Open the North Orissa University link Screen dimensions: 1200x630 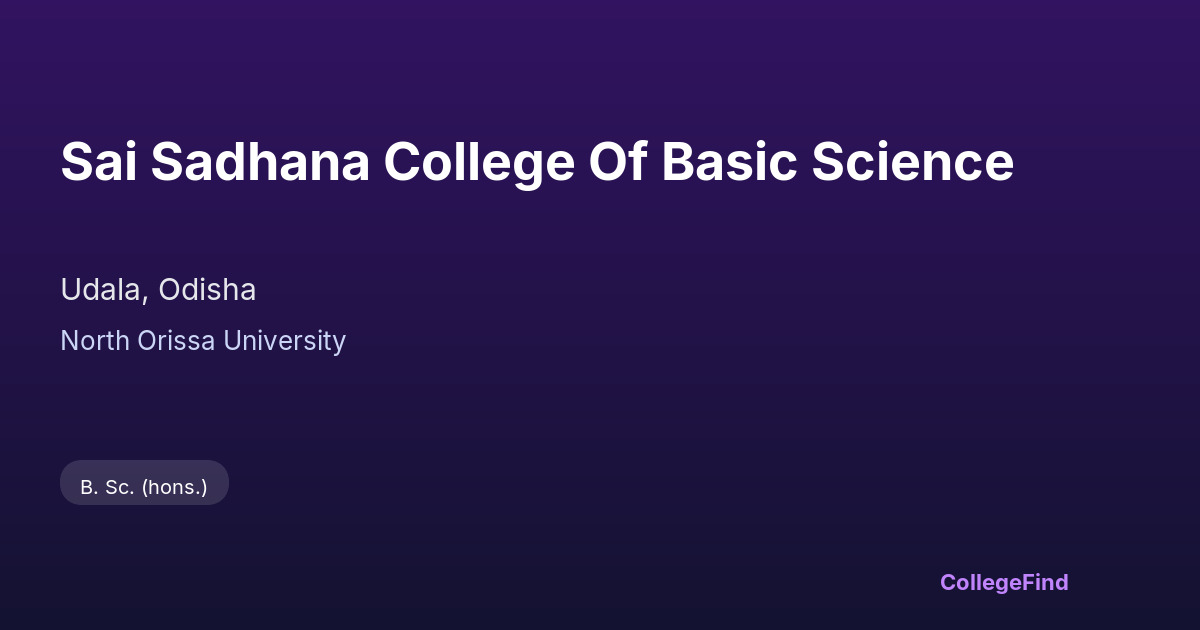(x=203, y=341)
